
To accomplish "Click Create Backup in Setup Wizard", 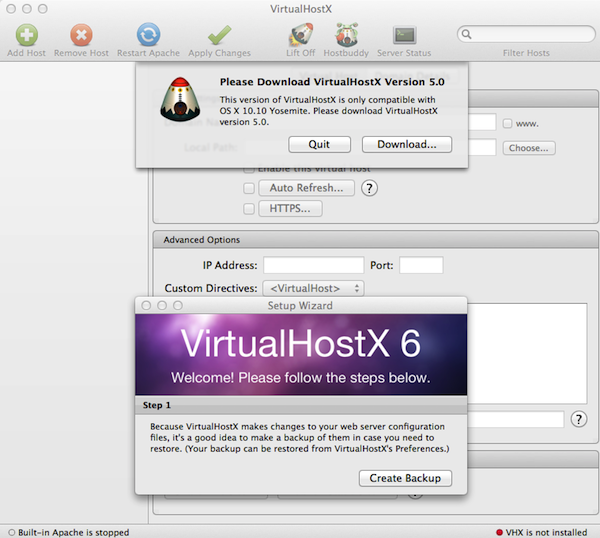I will [x=405, y=478].
